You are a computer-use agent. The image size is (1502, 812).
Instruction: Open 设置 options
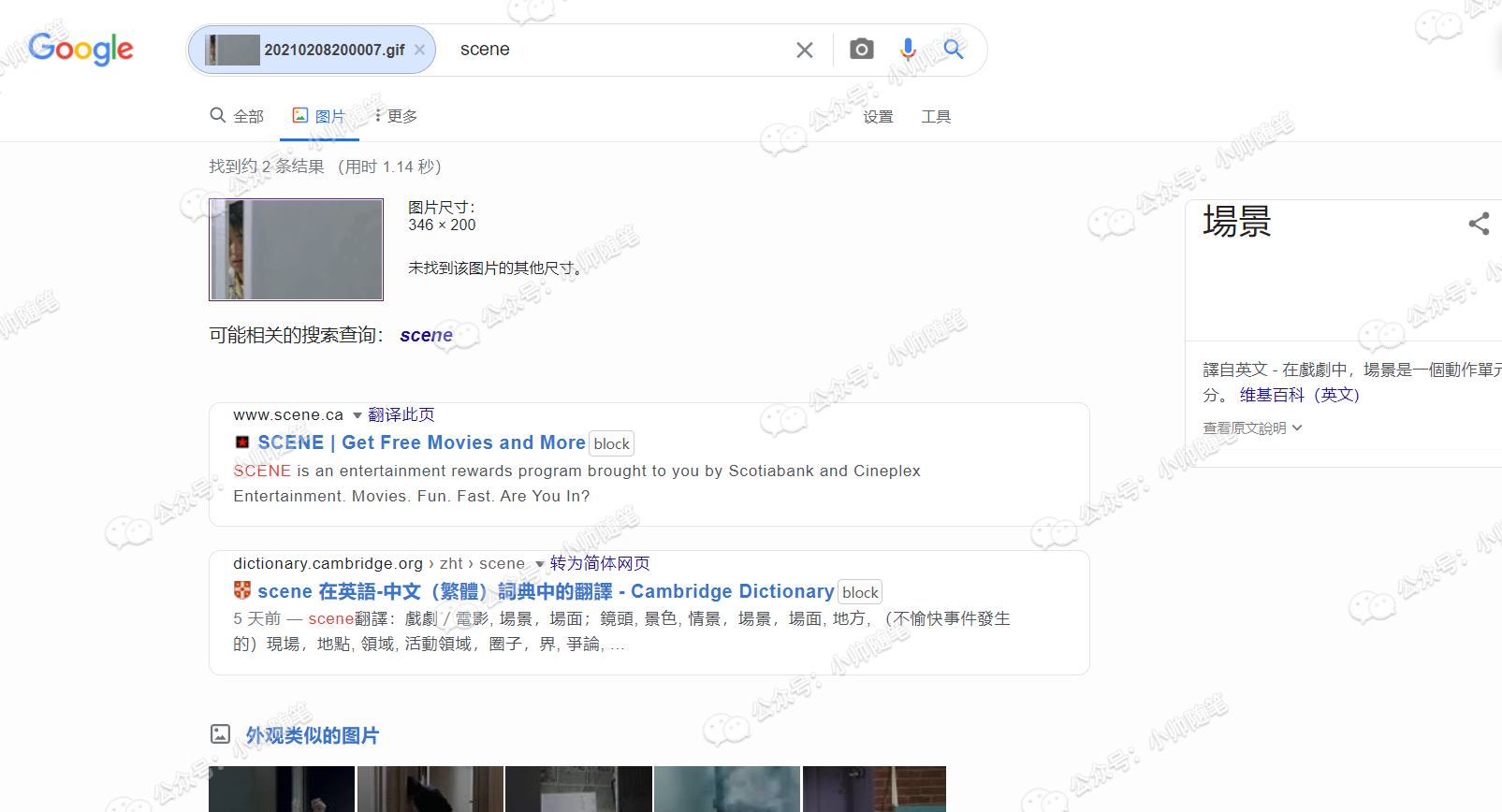tap(878, 117)
